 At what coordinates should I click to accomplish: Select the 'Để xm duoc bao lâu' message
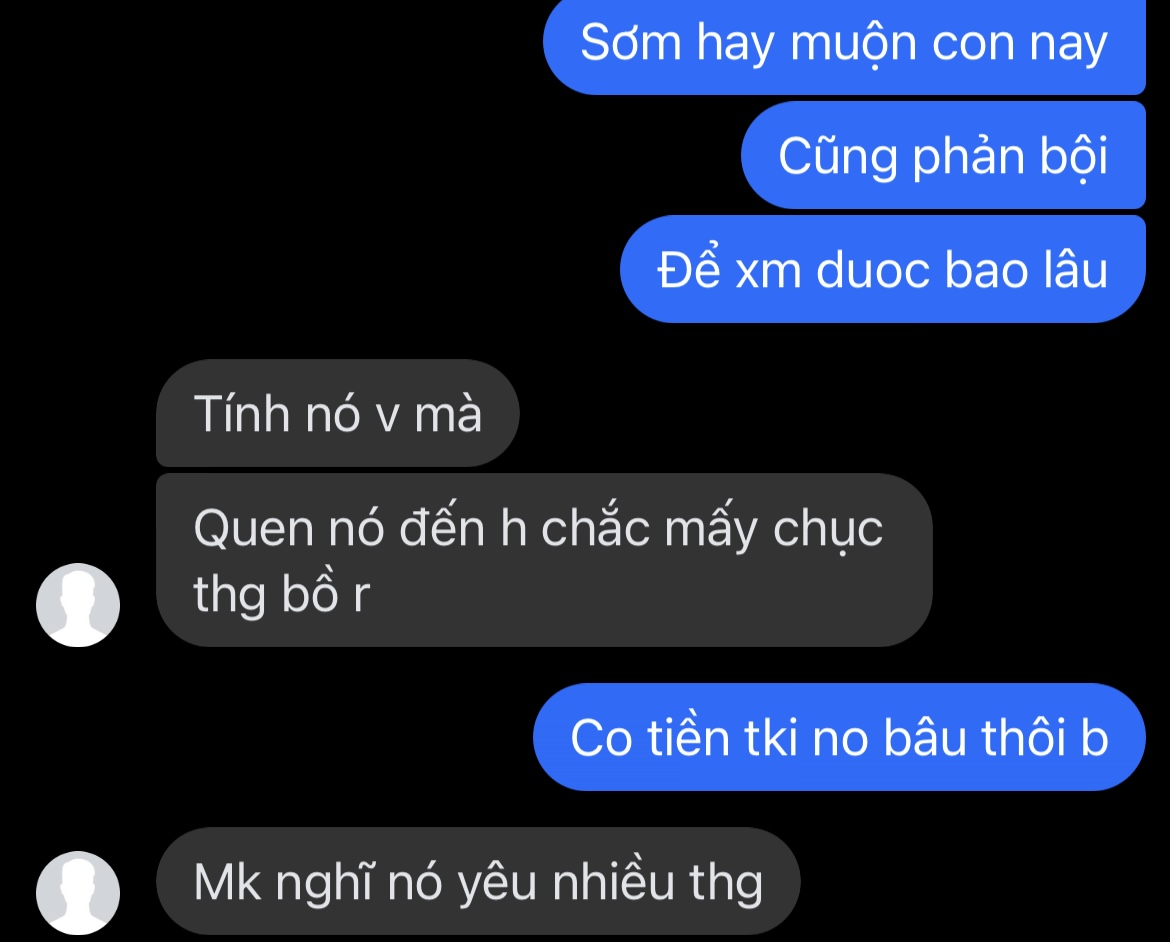point(883,269)
